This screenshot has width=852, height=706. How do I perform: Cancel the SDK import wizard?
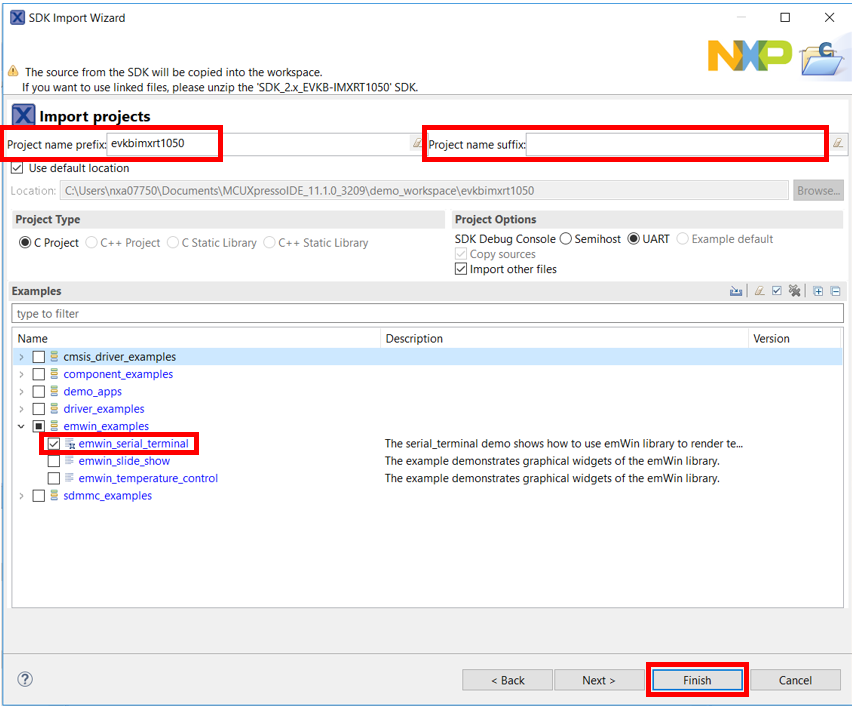tap(795, 680)
